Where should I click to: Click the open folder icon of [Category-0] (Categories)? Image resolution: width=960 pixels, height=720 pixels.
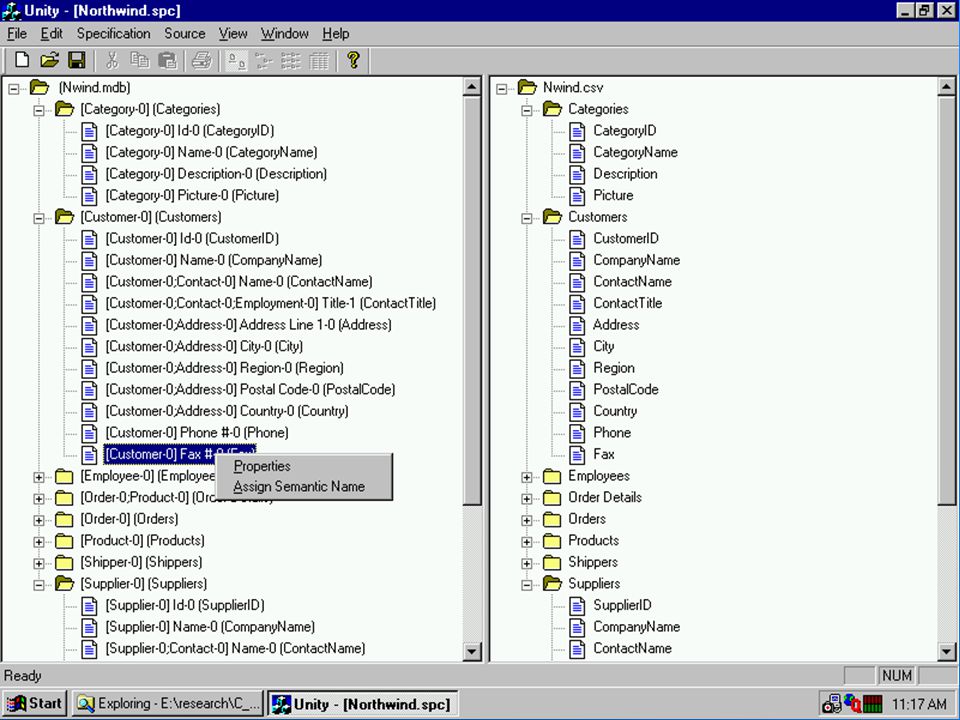(x=64, y=109)
